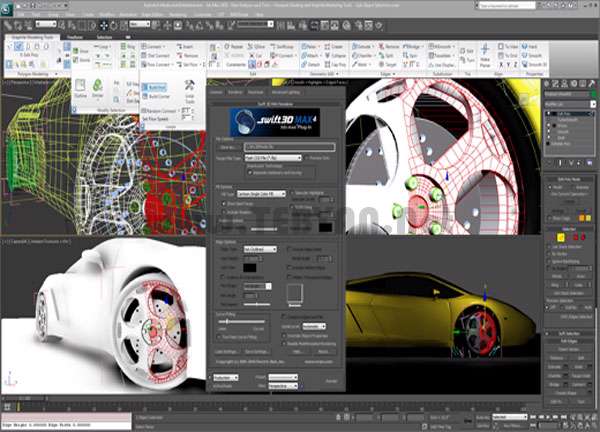Open the reference coordinate system dropdown

click(140, 24)
